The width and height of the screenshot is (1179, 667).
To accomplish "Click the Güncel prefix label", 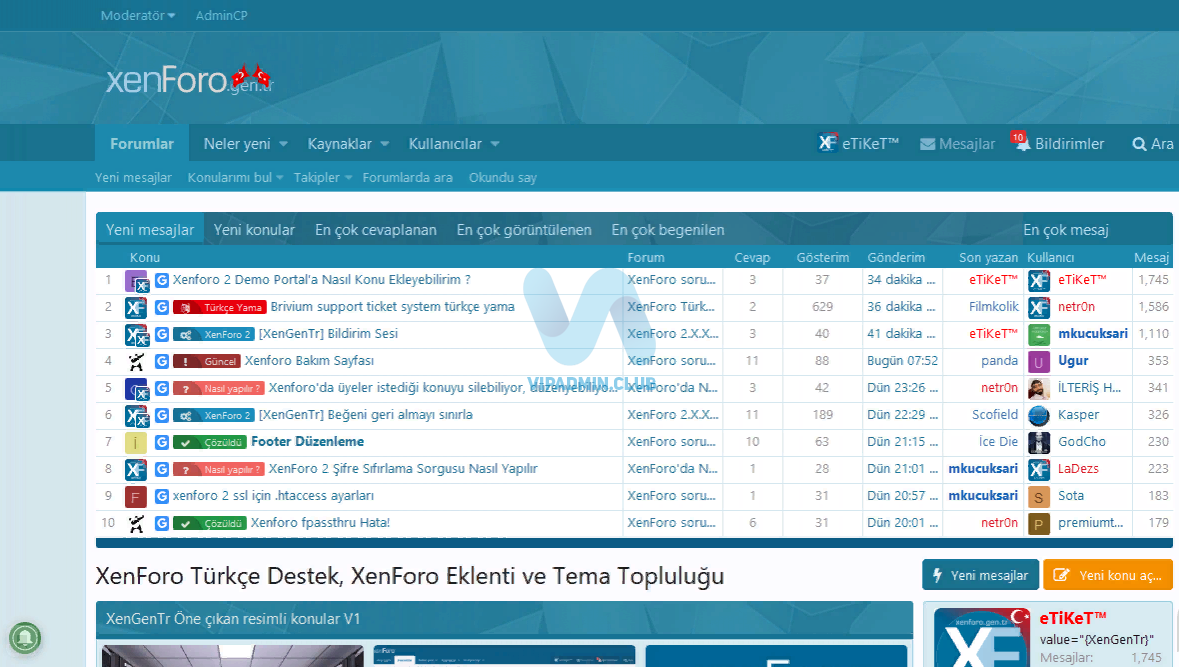I will (x=207, y=362).
